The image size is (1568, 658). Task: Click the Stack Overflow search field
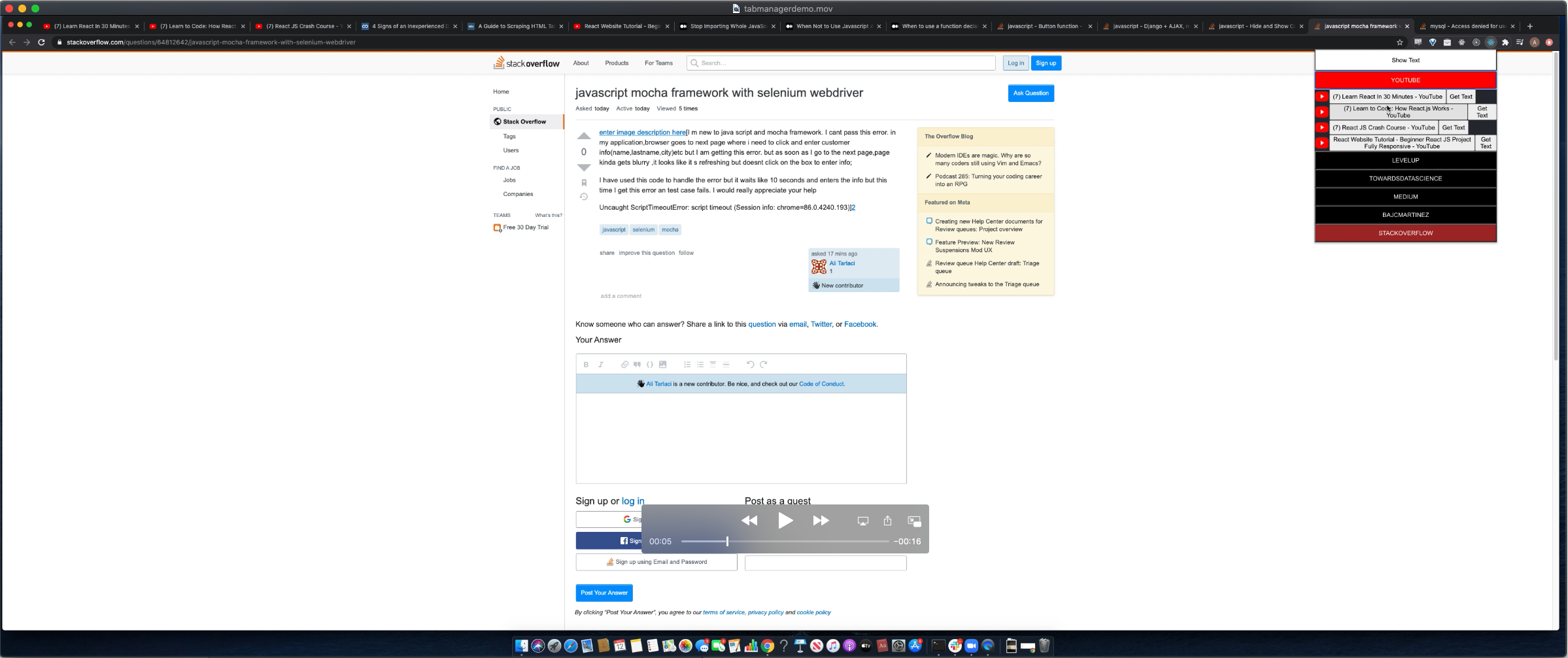(x=841, y=63)
